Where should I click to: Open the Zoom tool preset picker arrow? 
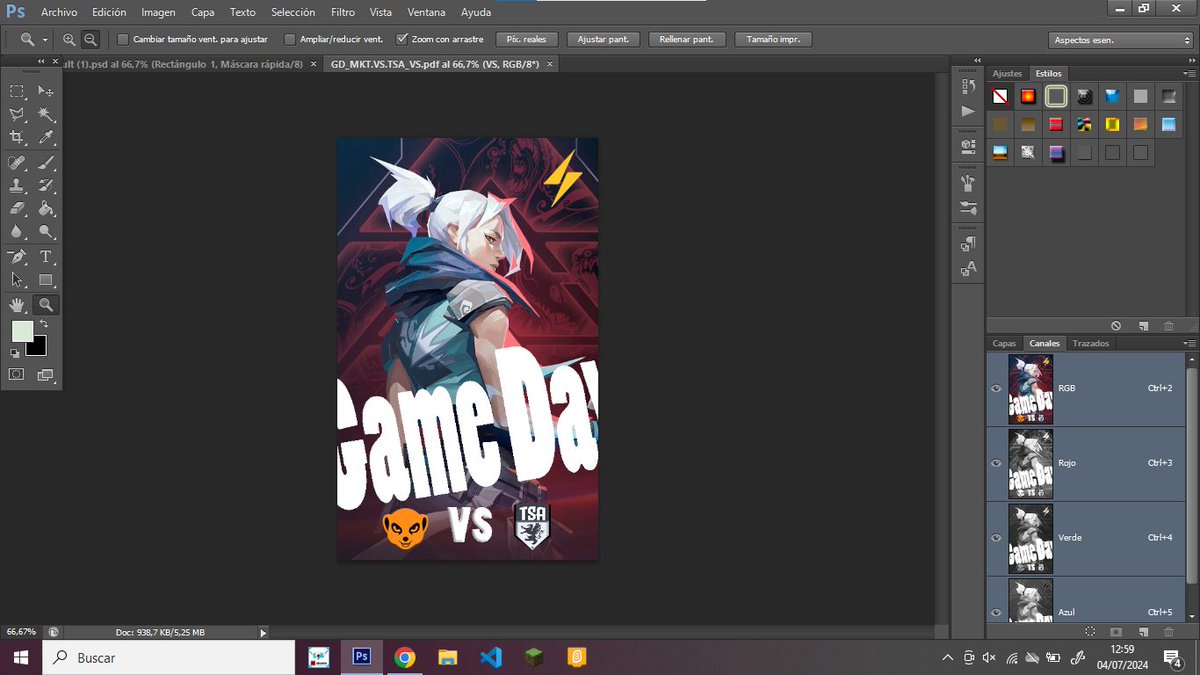(45, 40)
